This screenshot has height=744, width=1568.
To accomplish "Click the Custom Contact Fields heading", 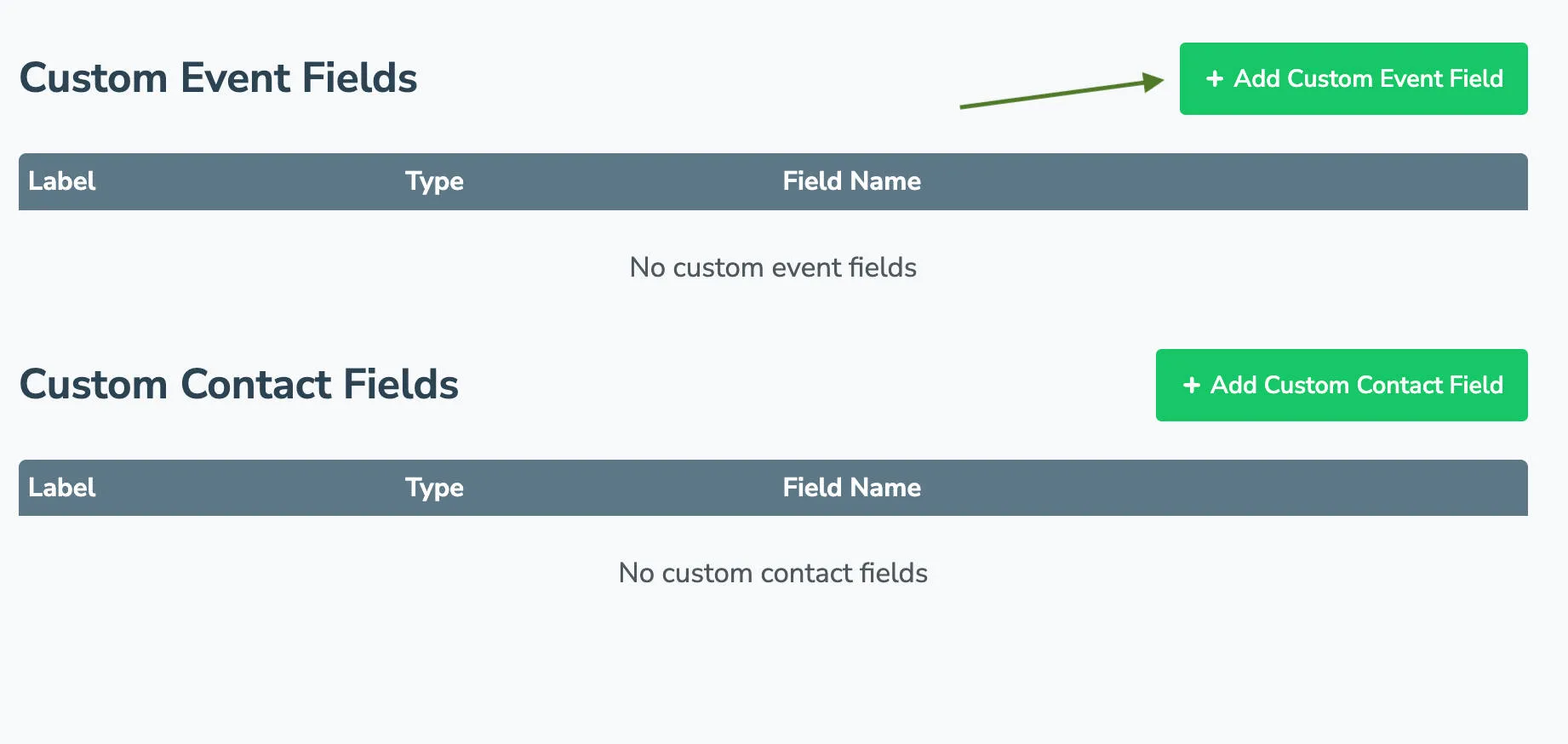I will [239, 384].
